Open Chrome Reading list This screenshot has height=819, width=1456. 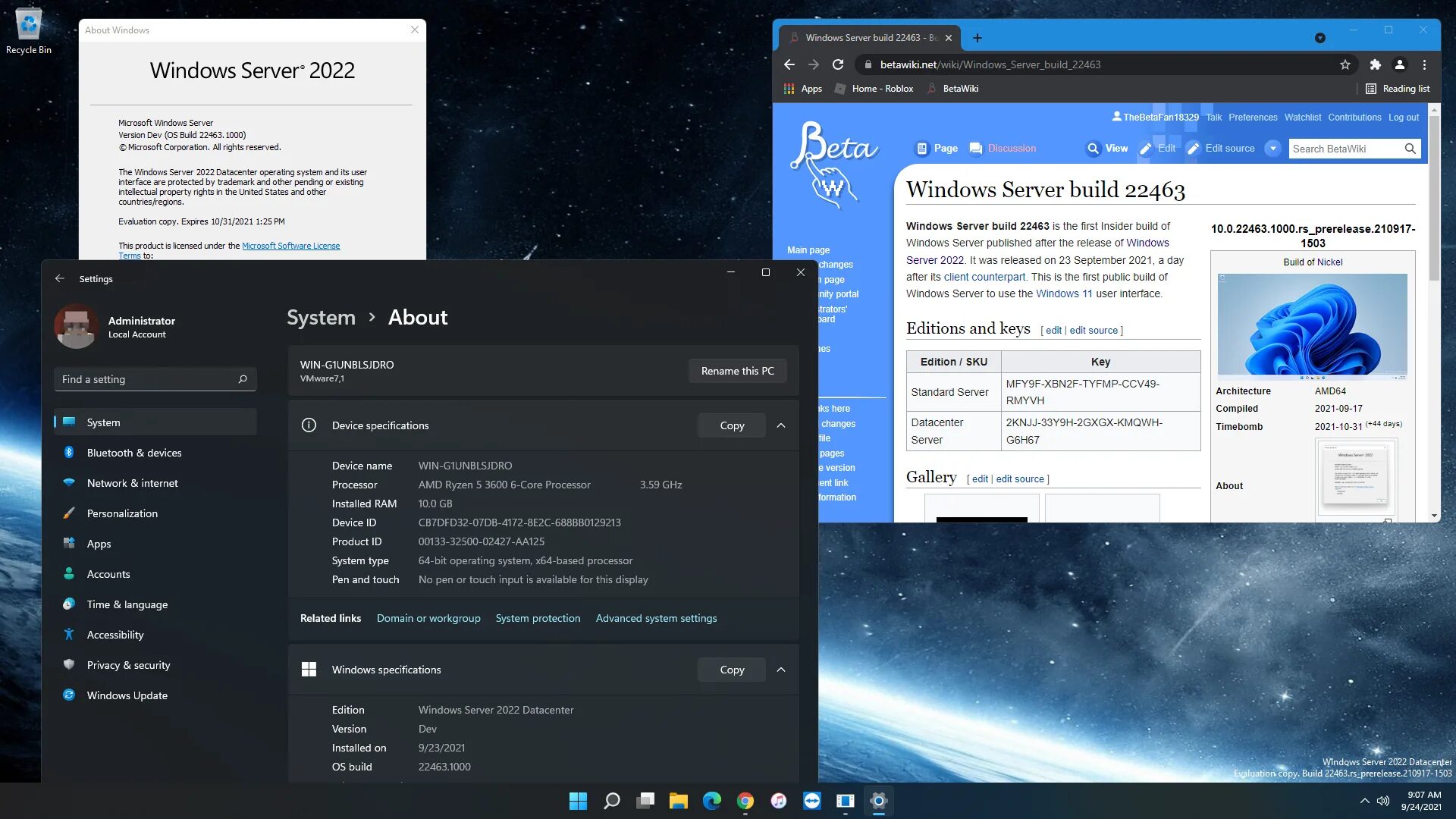(1398, 89)
